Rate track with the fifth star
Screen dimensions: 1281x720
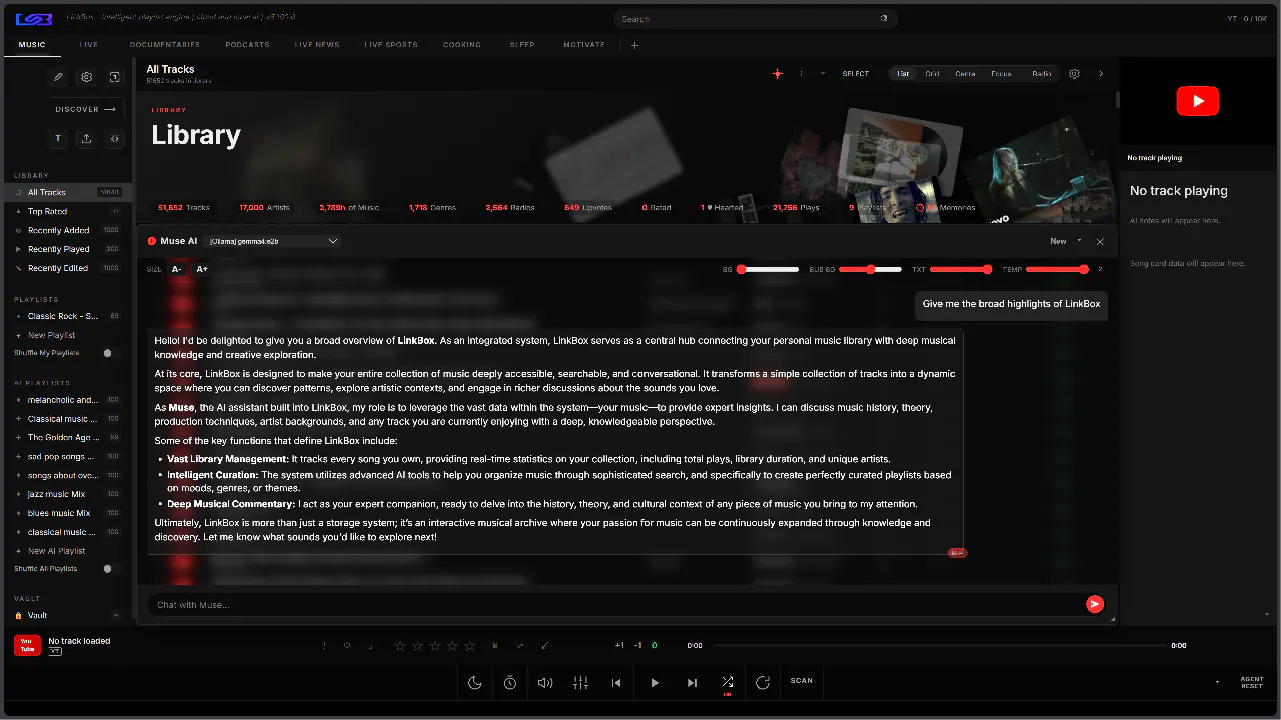[472, 646]
